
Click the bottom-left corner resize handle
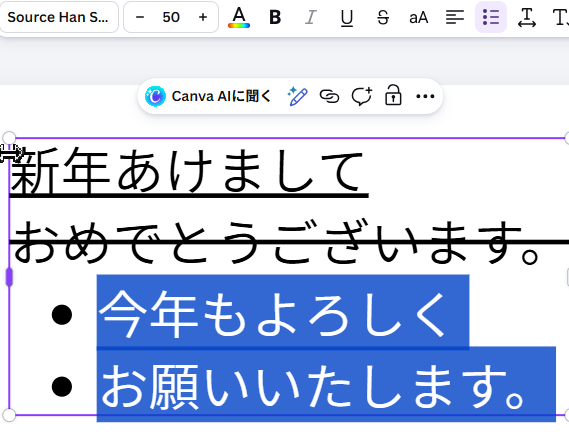(x=9, y=415)
